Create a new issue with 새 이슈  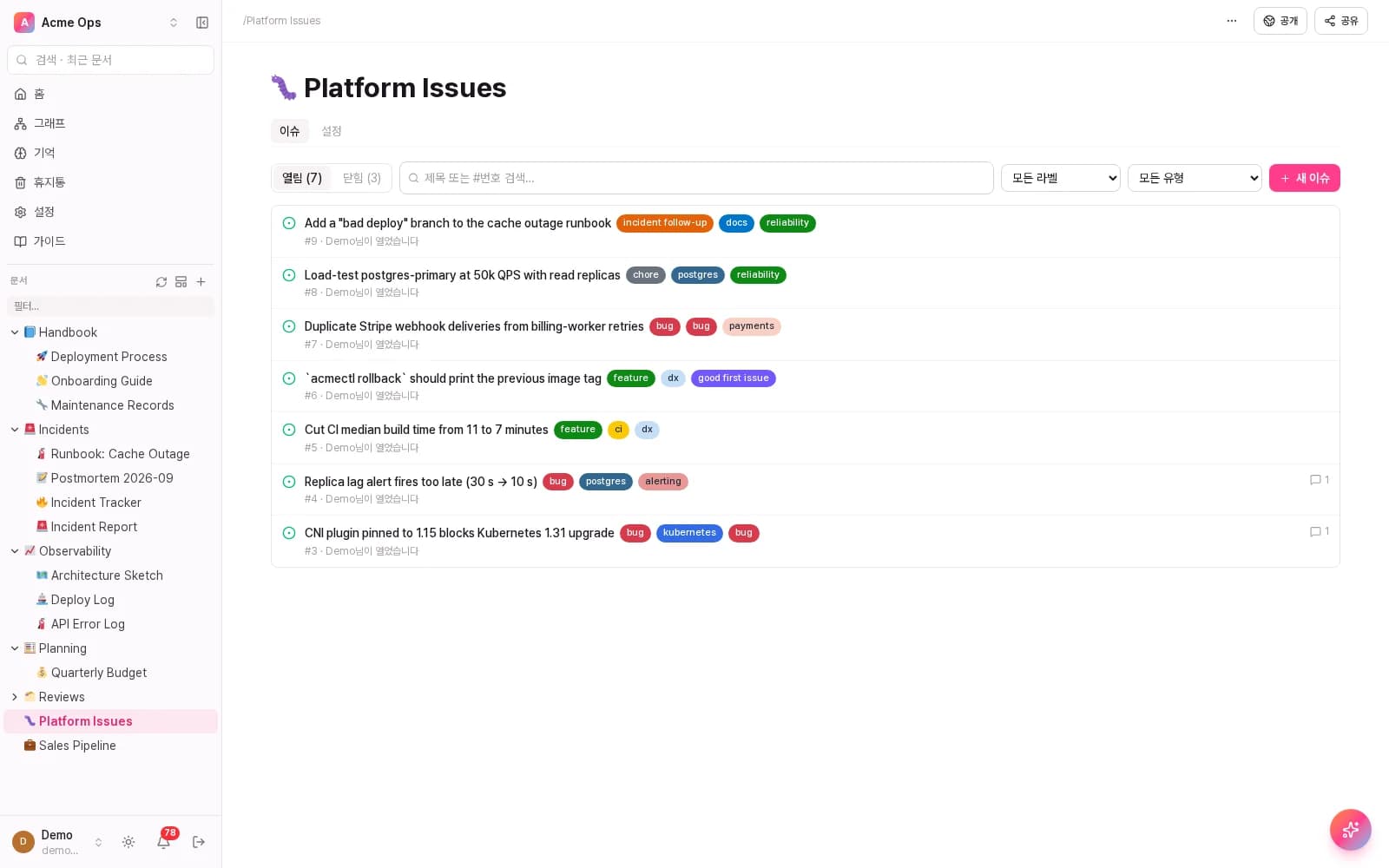coord(1305,178)
